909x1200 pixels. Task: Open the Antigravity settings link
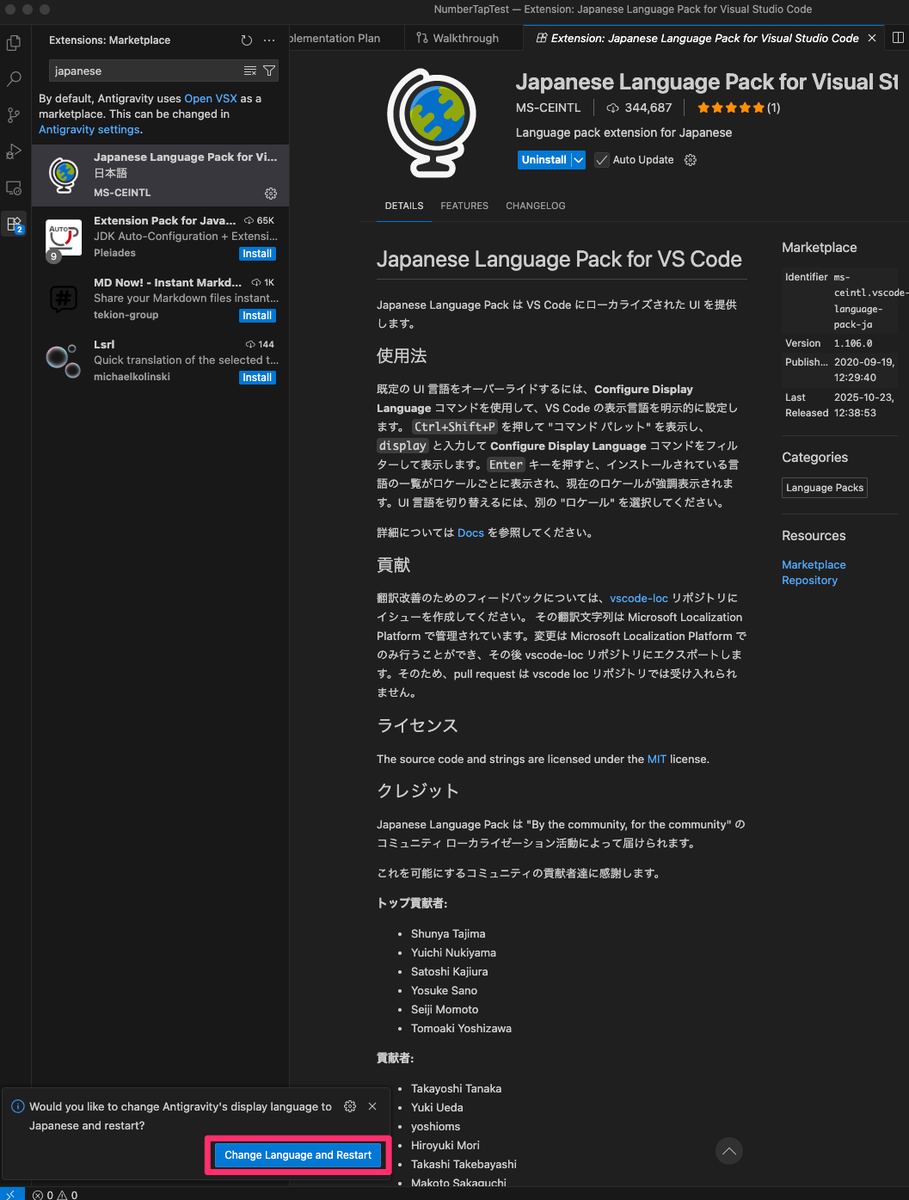point(89,130)
